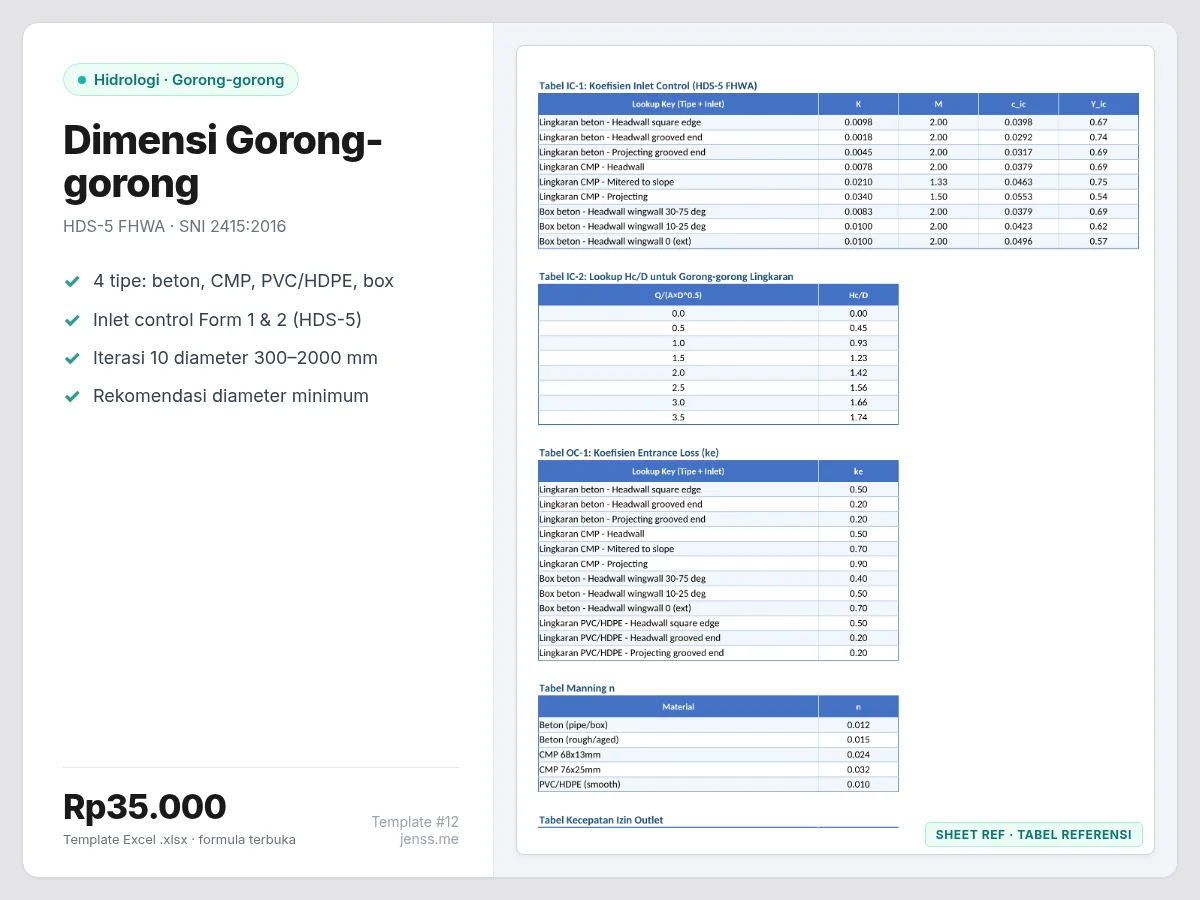Click Hc/D value 1.23
This screenshot has height=900, width=1200.
point(858,358)
